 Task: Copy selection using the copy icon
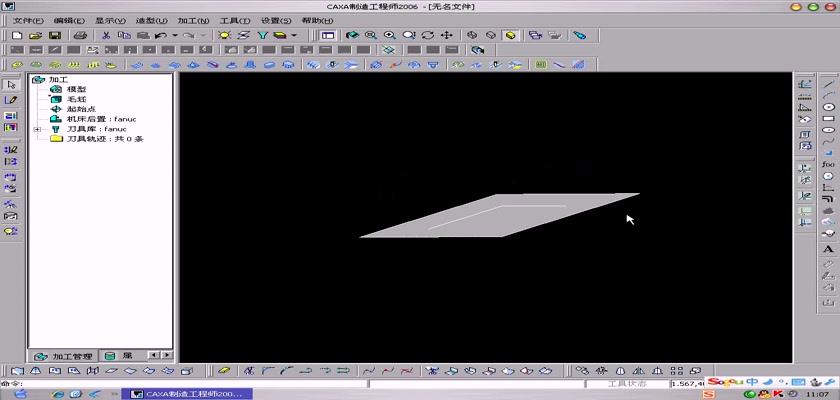pyautogui.click(x=124, y=35)
